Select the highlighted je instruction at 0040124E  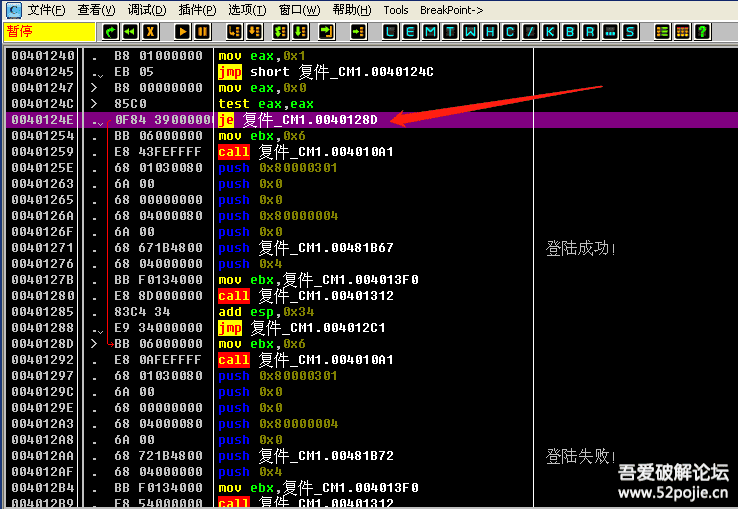pos(300,119)
